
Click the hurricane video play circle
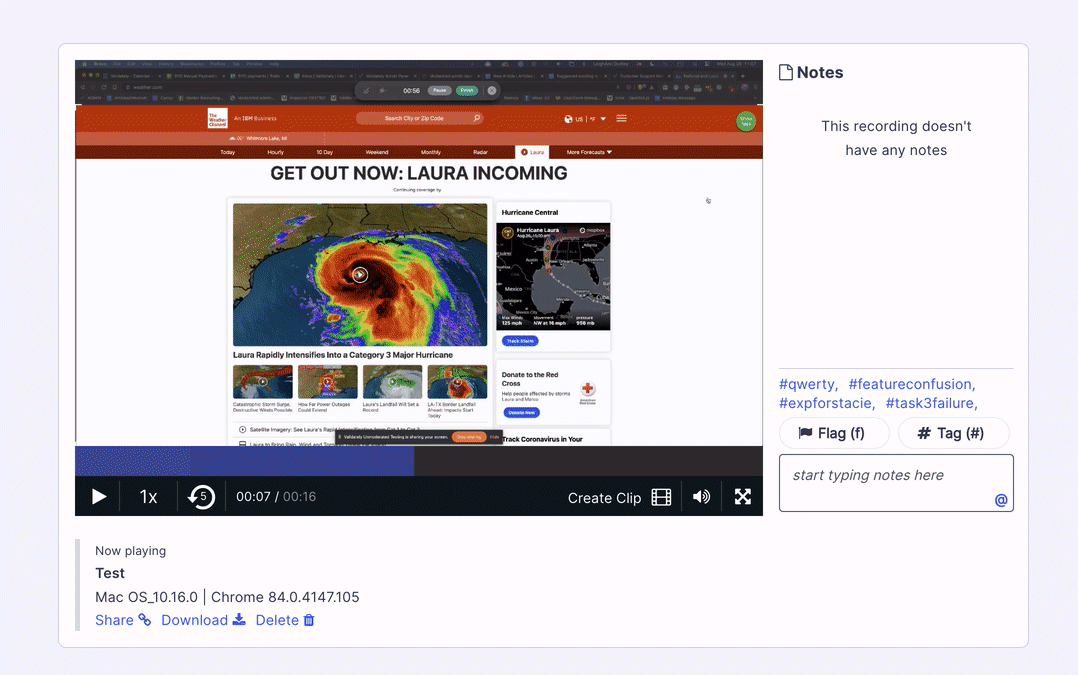pyautogui.click(x=360, y=275)
